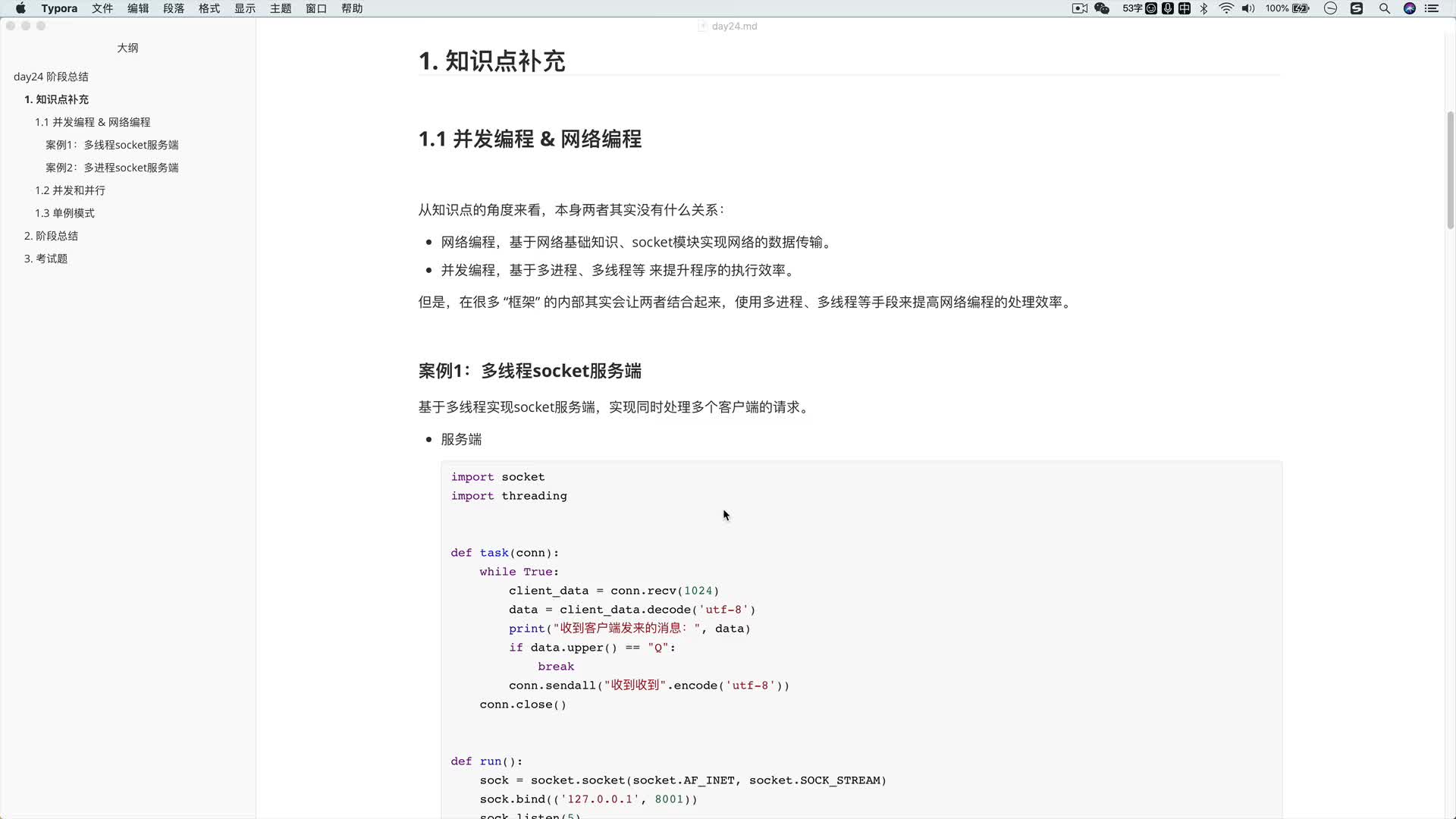
Task: Click the code line def task(conn):
Action: coord(504,553)
